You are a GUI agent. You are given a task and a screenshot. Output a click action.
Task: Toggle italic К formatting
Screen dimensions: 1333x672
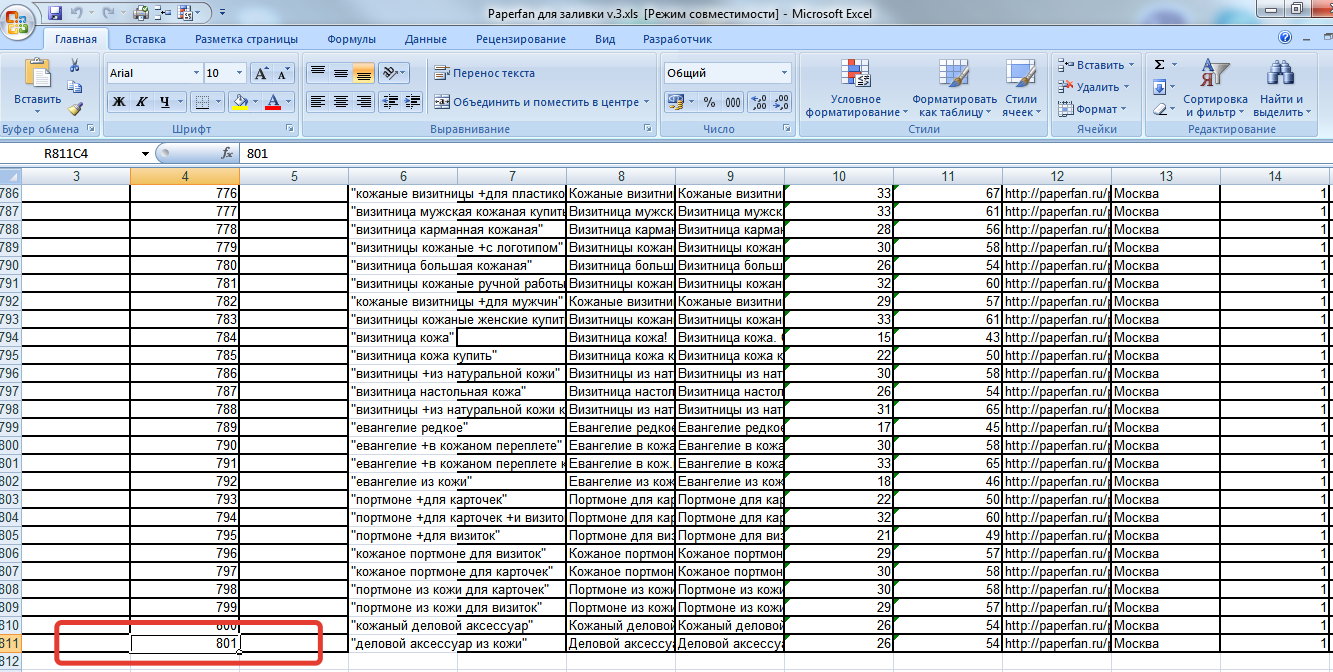[142, 102]
